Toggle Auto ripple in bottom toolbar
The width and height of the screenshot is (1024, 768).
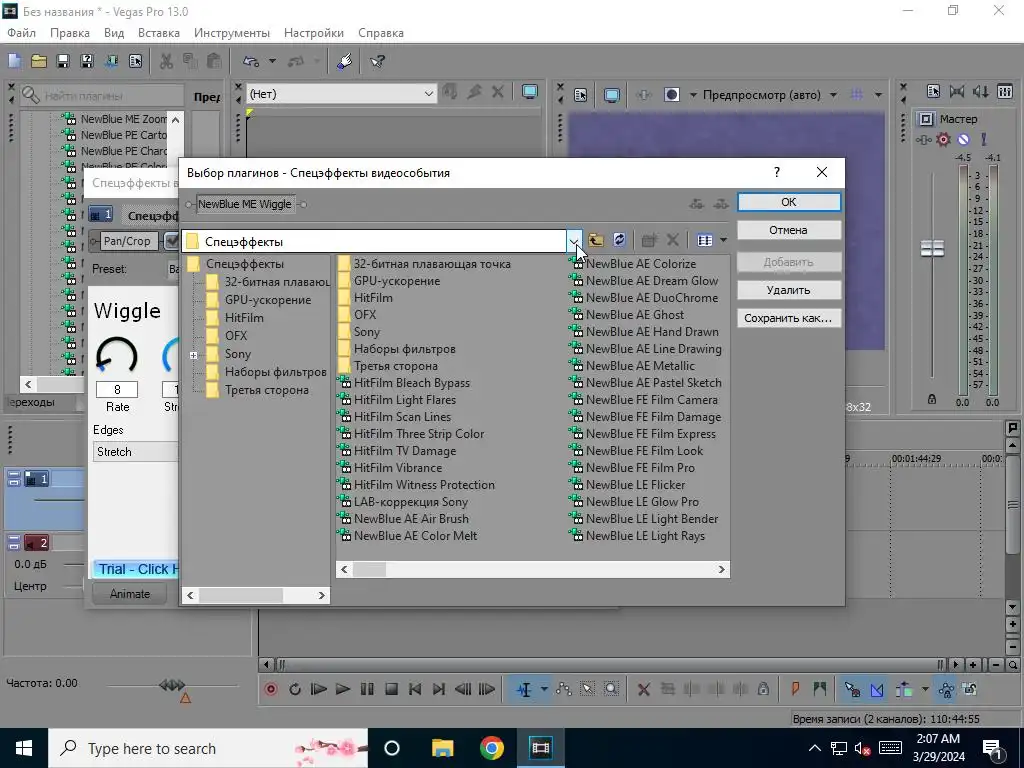(x=904, y=689)
